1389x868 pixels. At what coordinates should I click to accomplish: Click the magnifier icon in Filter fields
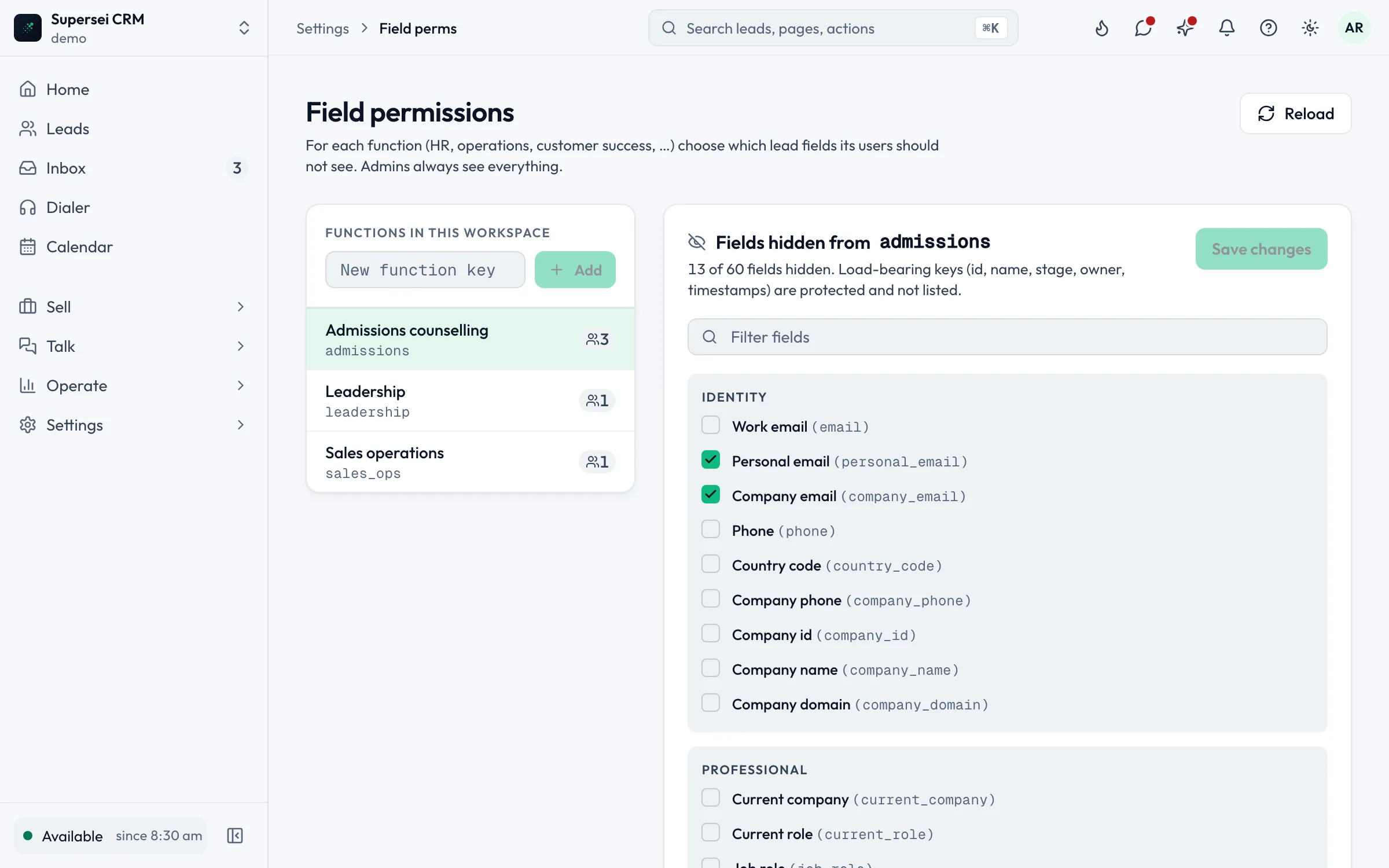(710, 337)
